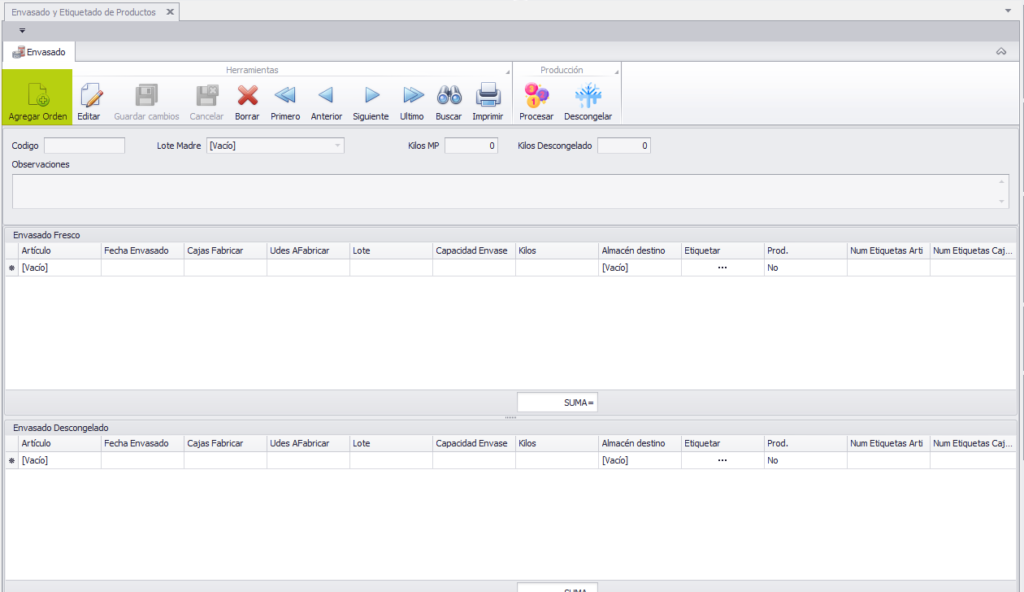
Task: Open Buscar binoculars search
Action: [x=449, y=96]
